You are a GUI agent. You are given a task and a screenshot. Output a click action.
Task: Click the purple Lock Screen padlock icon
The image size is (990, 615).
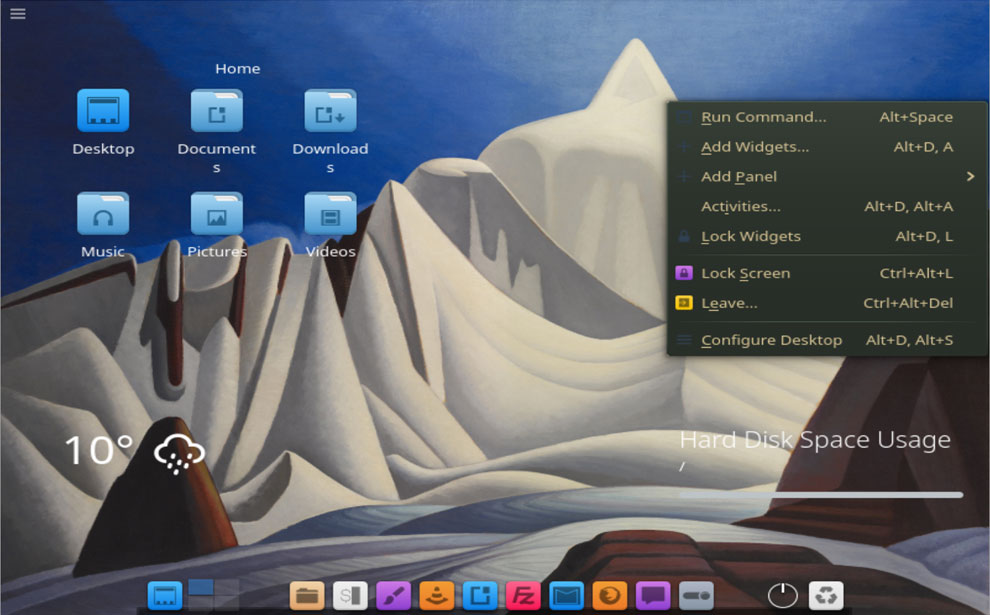(684, 273)
